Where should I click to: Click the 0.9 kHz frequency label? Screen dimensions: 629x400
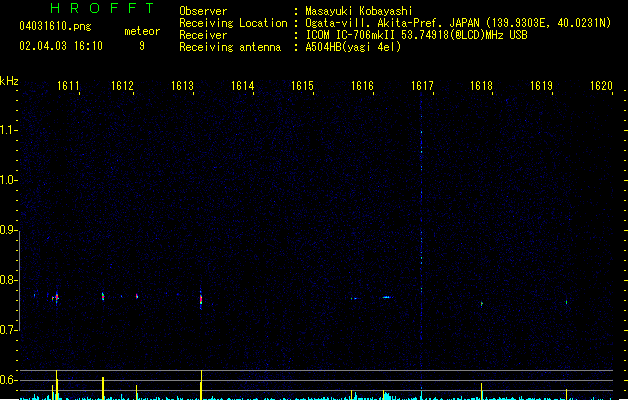click(8, 230)
